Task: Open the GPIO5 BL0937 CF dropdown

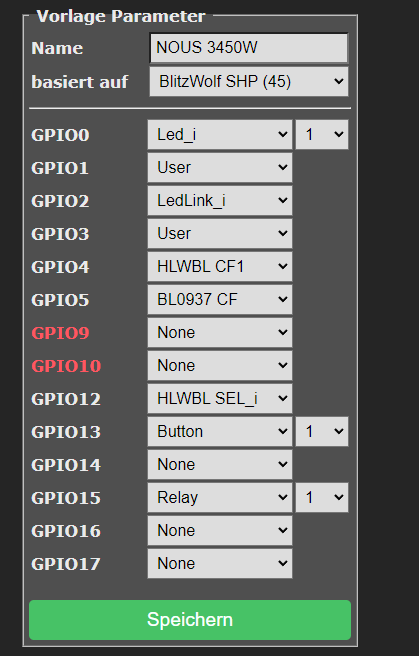Action: coord(220,300)
